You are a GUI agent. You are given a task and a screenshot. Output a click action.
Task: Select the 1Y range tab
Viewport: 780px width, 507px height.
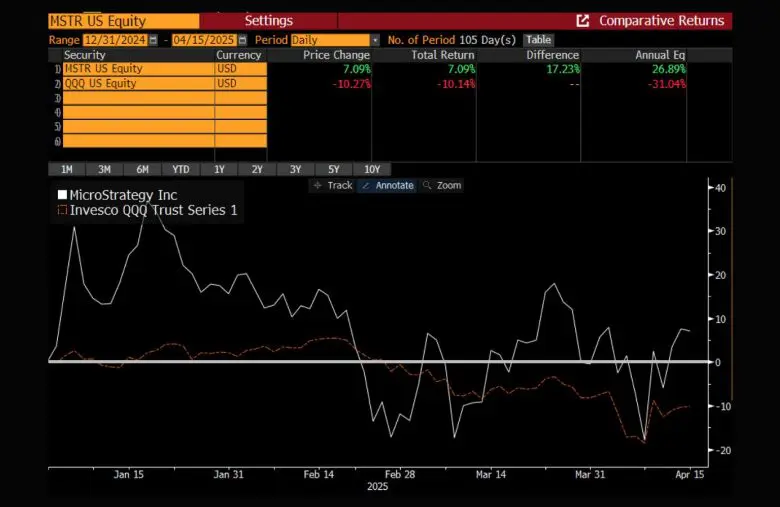[219, 169]
